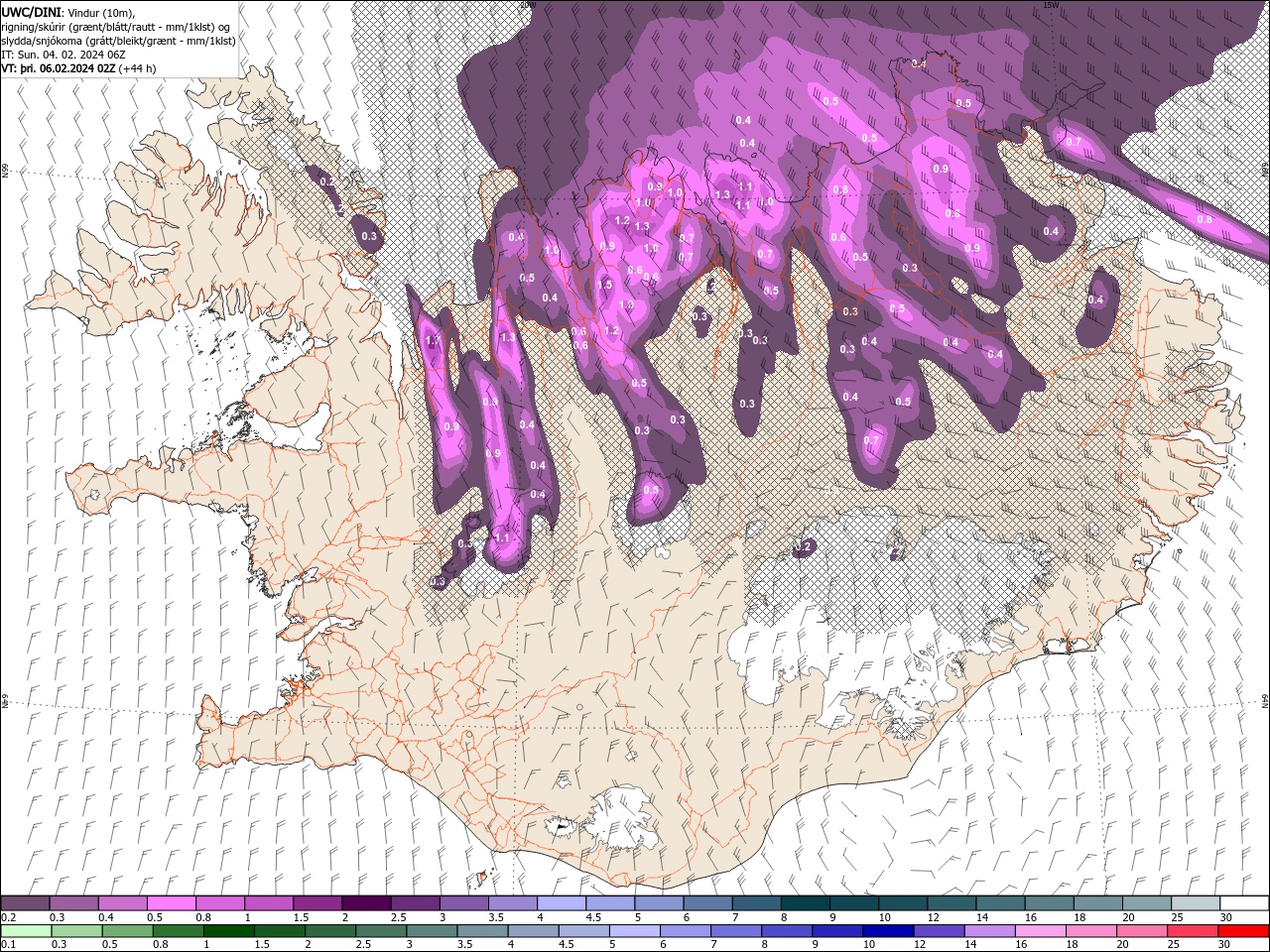Click the light blue upper swatch between 4 and 4.5
The width and height of the screenshot is (1270, 952).
[562, 903]
